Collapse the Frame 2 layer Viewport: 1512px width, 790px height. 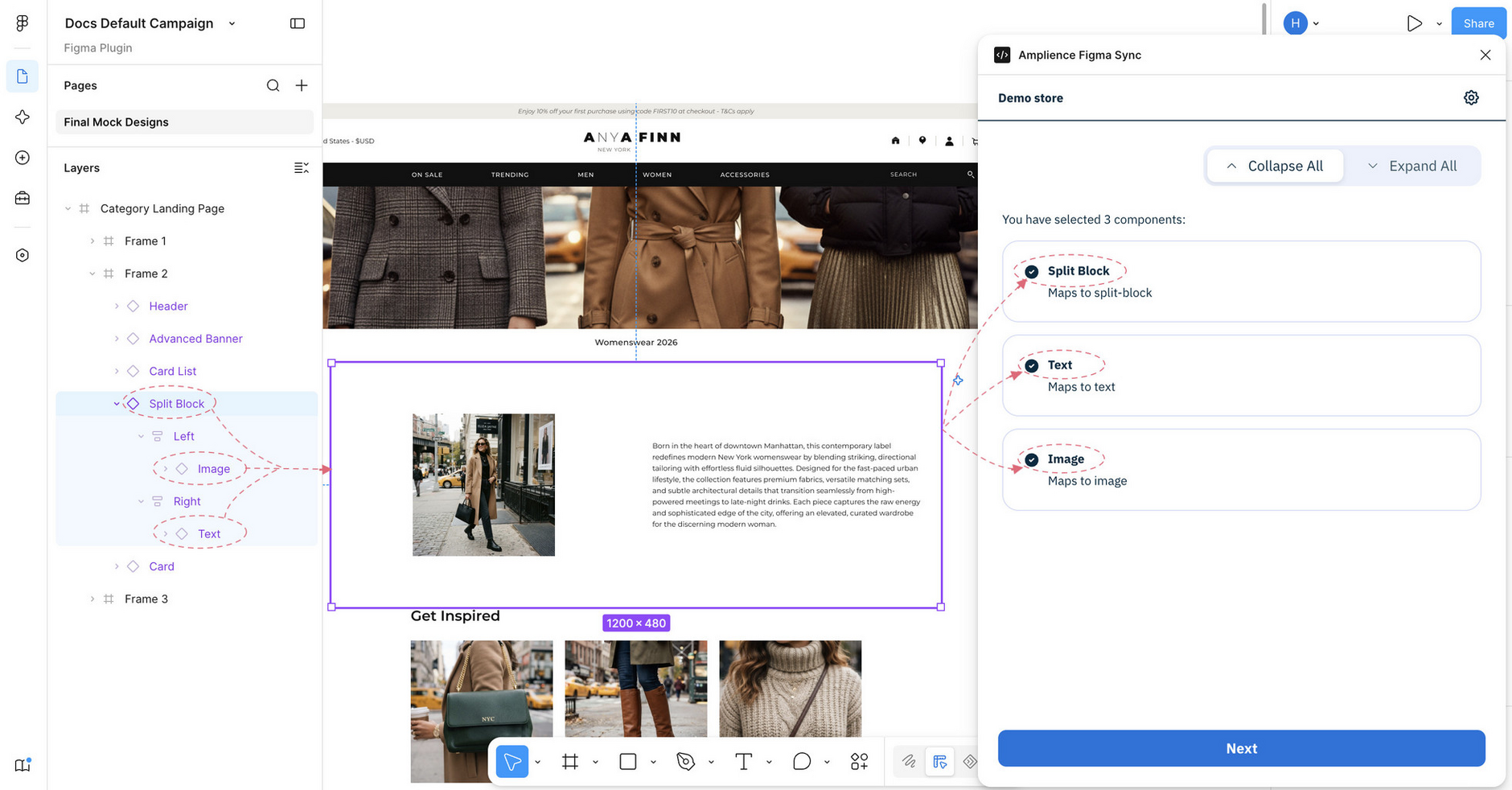pyautogui.click(x=92, y=274)
